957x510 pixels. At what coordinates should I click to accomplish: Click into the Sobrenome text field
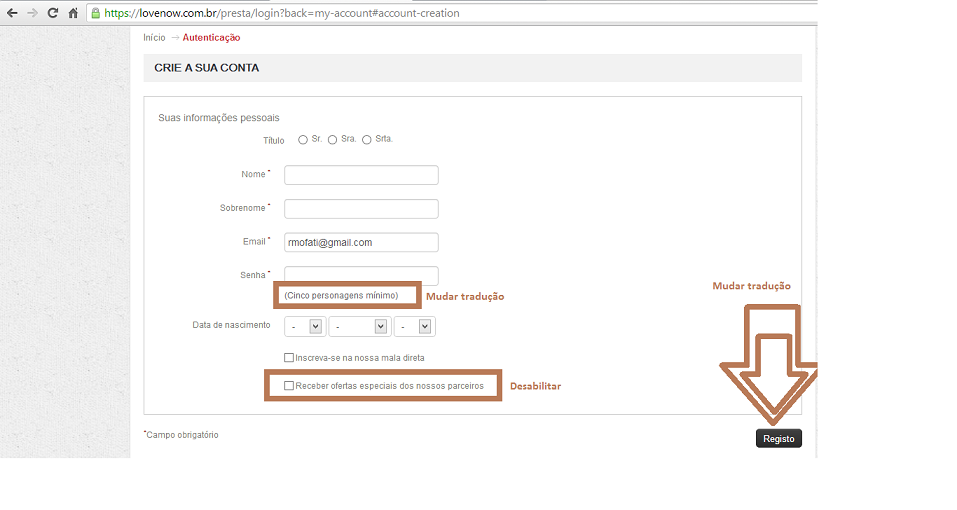pos(361,209)
